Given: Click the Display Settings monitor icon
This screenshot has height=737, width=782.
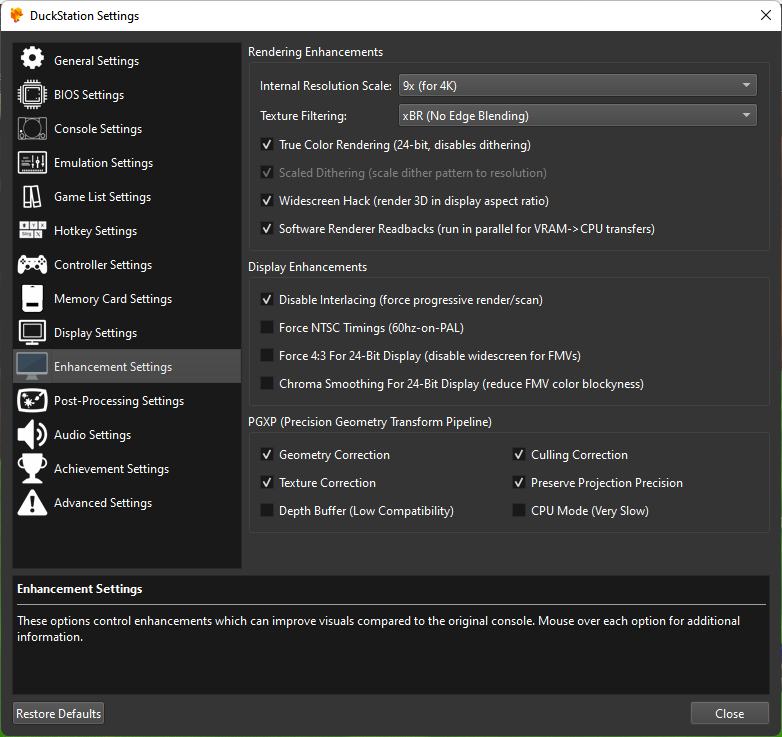Looking at the screenshot, I should click(x=32, y=332).
